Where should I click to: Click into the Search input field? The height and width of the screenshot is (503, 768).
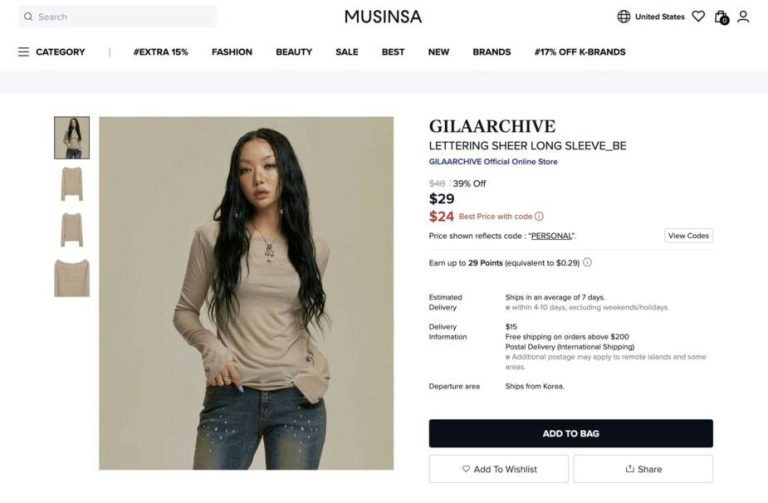(x=118, y=17)
